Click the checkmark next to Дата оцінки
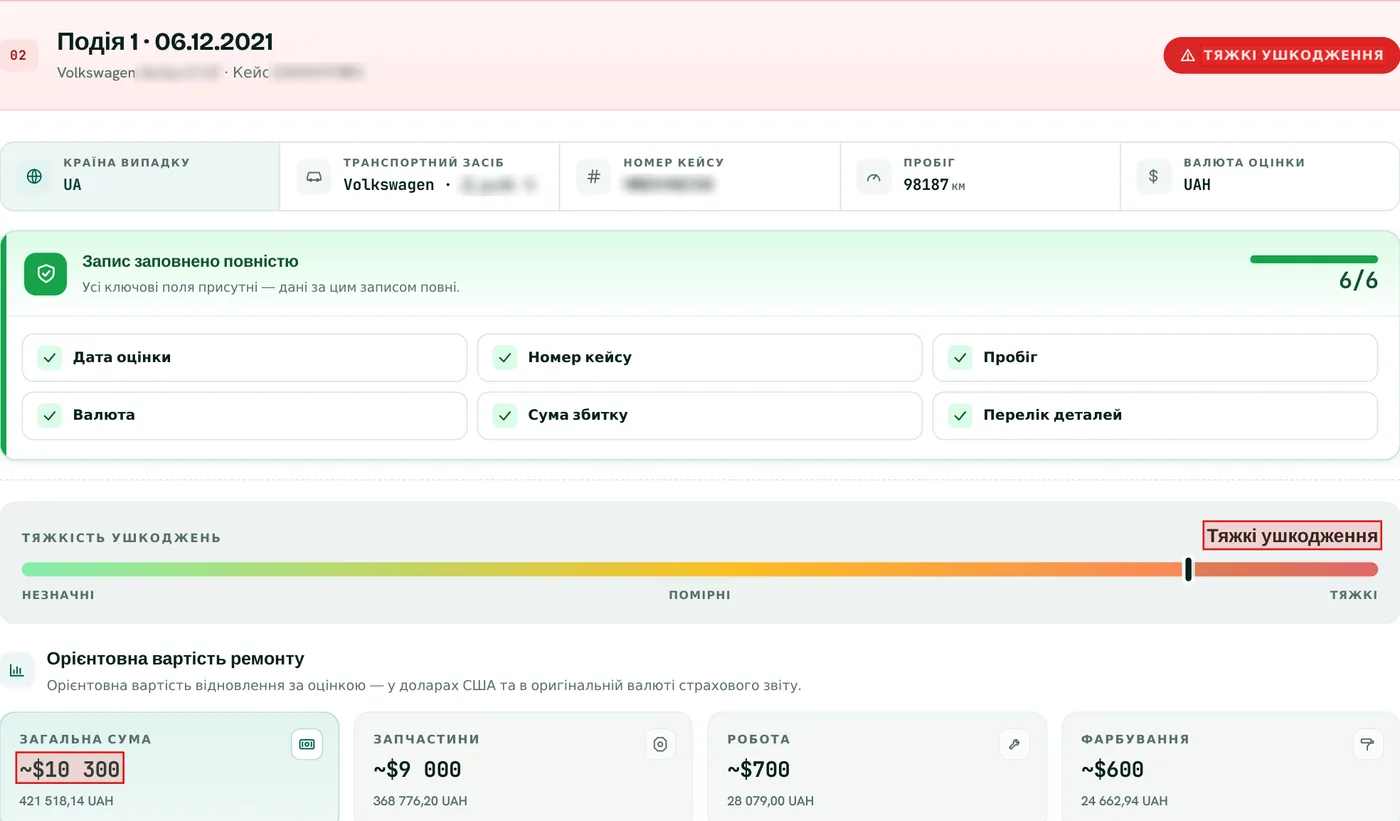The image size is (1400, 821). coord(50,358)
